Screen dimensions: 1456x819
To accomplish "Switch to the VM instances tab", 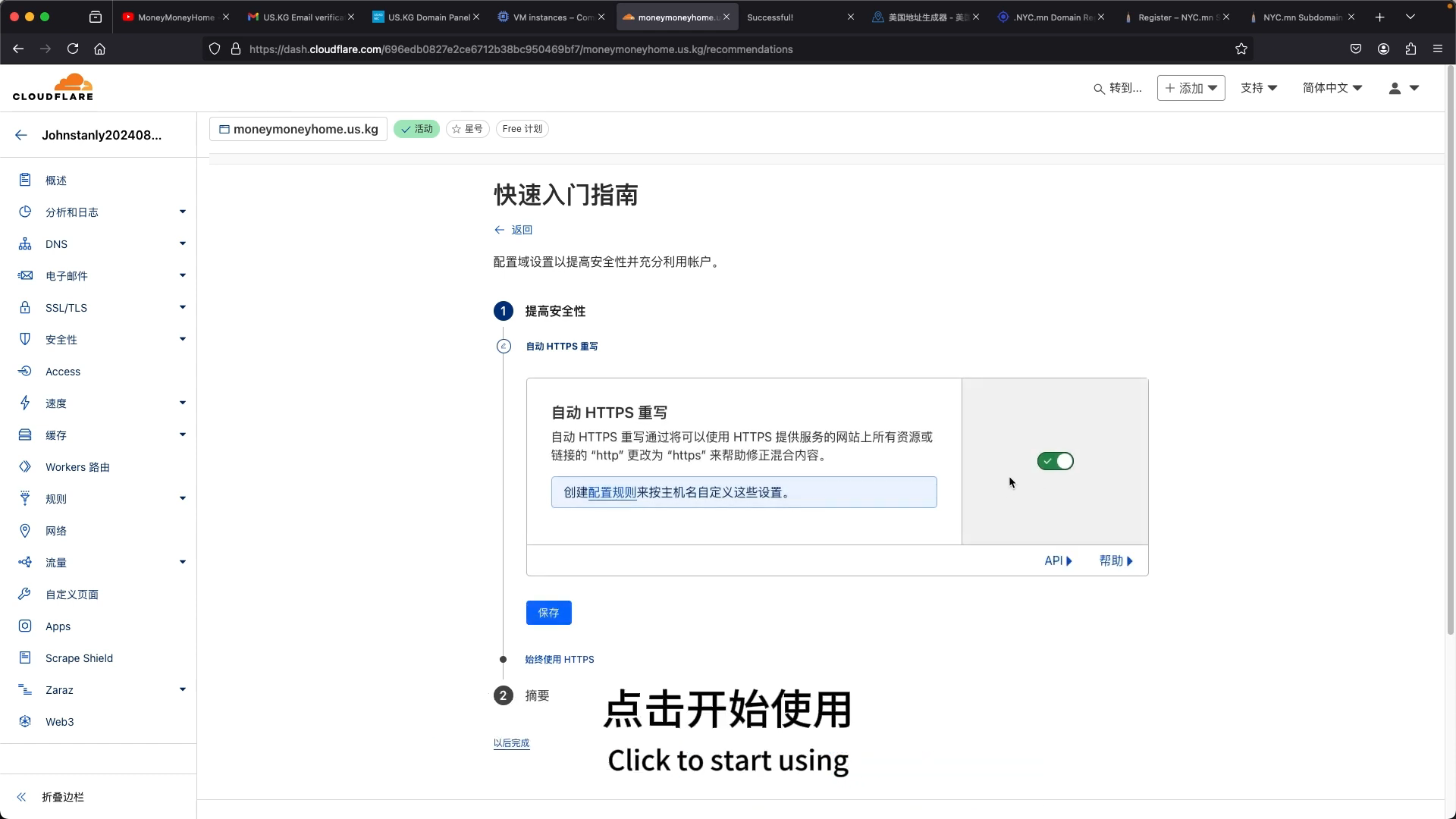I will 552,17.
